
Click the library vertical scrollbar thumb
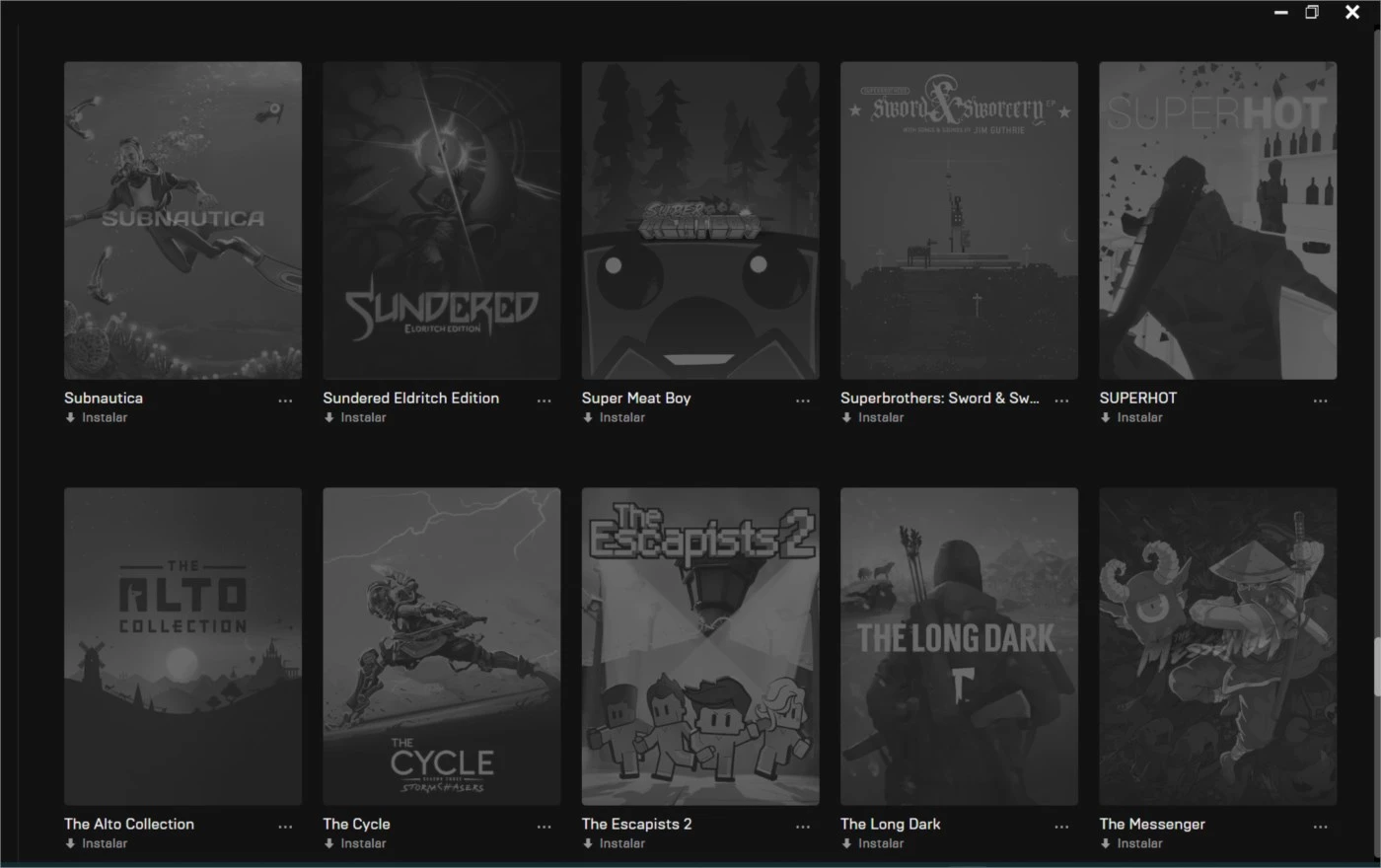1376,667
